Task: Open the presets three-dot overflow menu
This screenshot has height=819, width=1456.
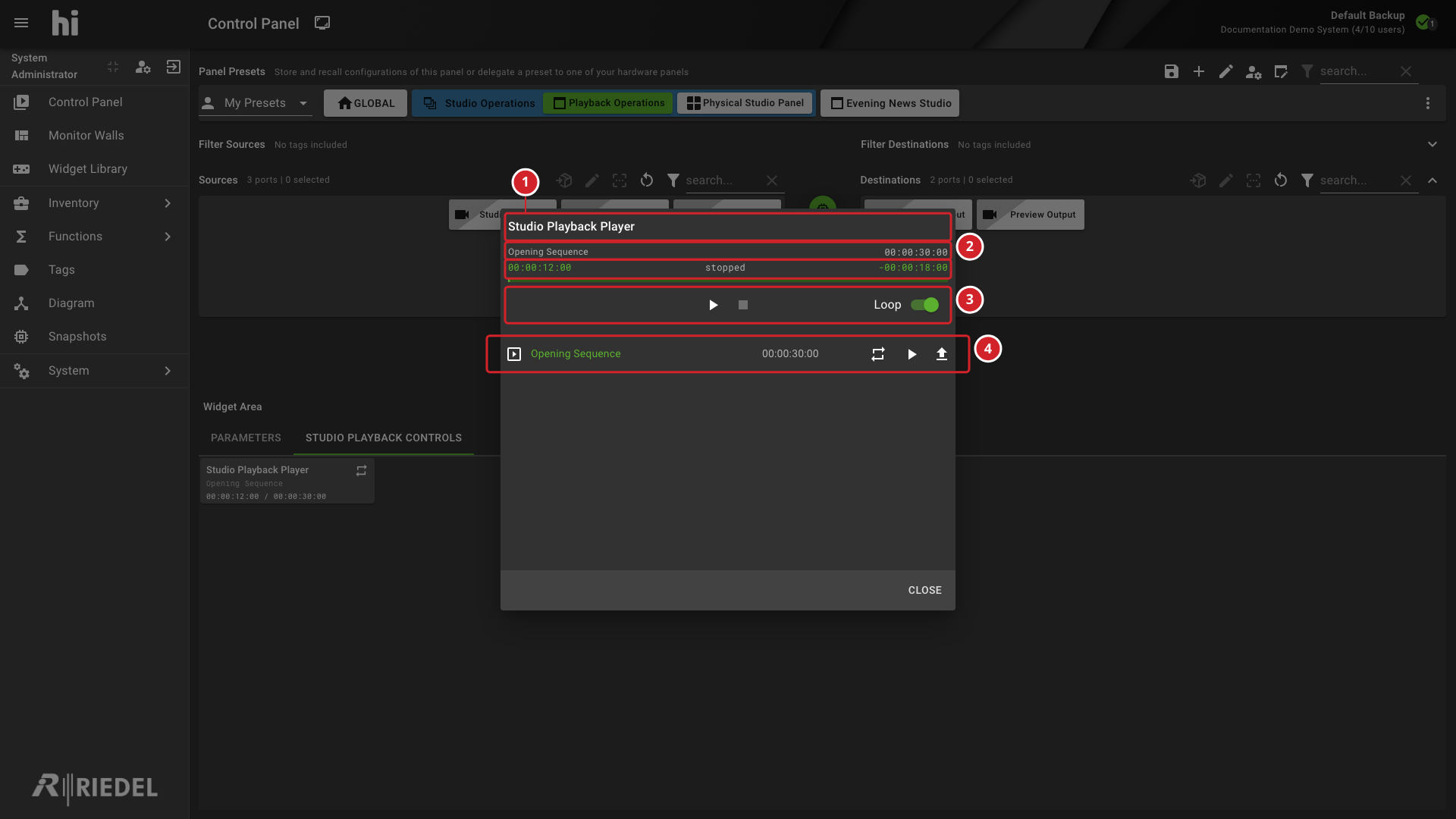Action: click(x=1428, y=103)
